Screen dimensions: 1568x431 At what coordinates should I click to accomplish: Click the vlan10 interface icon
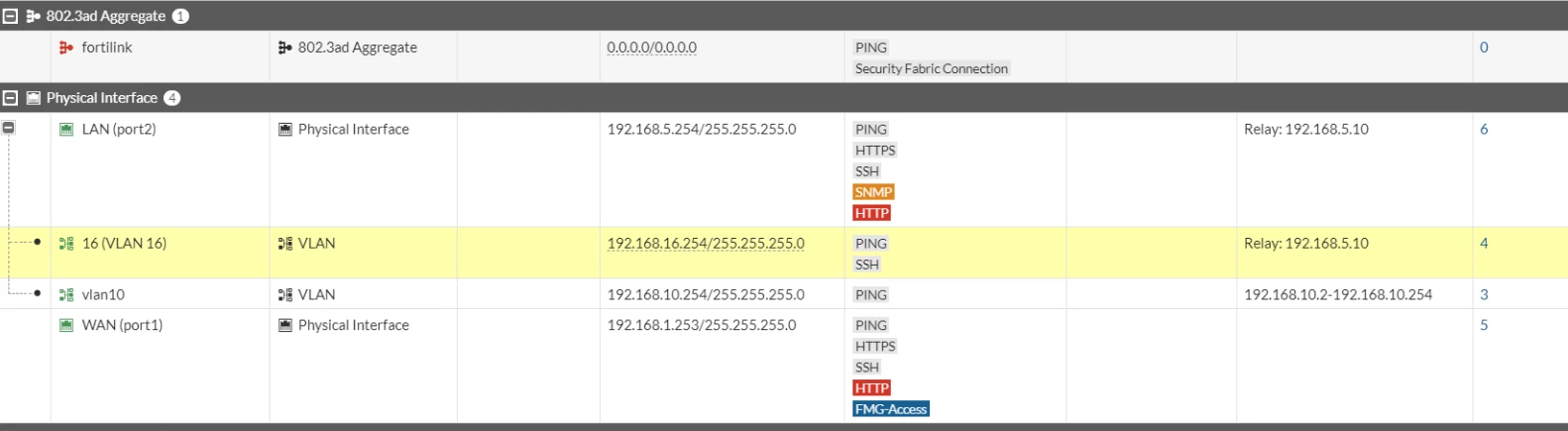coord(66,295)
